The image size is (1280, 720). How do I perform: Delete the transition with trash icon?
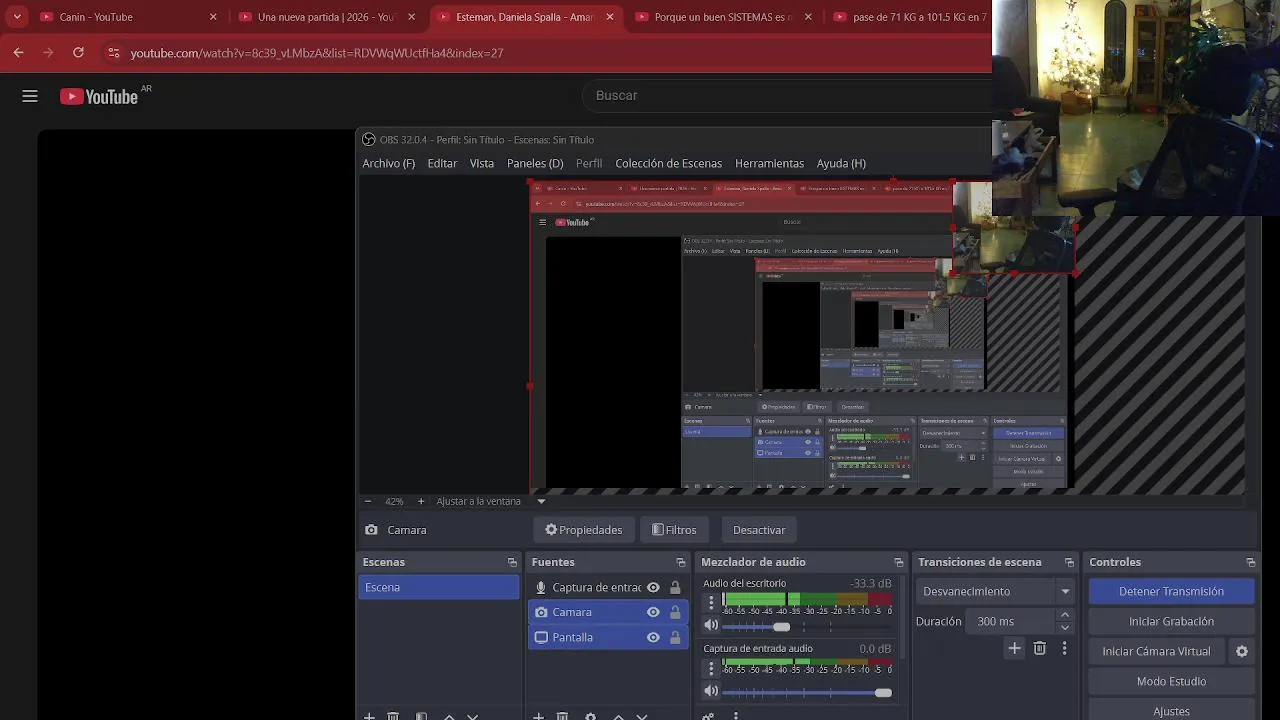click(1040, 649)
